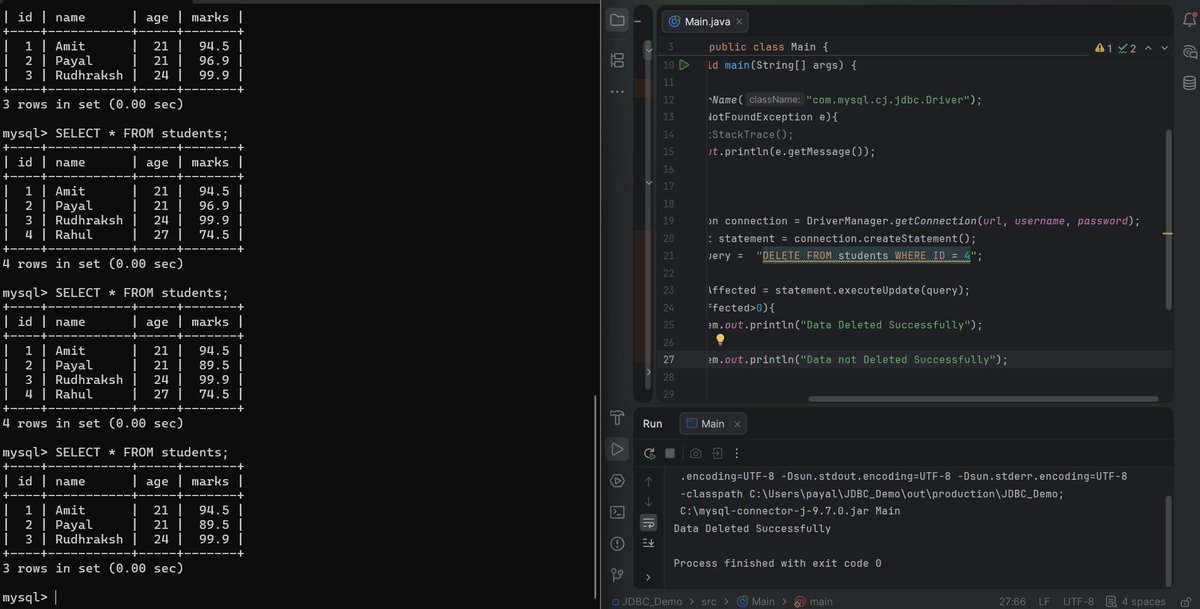Toggle scroll to end in Run console
This screenshot has width=1200, height=609.
tap(648, 542)
